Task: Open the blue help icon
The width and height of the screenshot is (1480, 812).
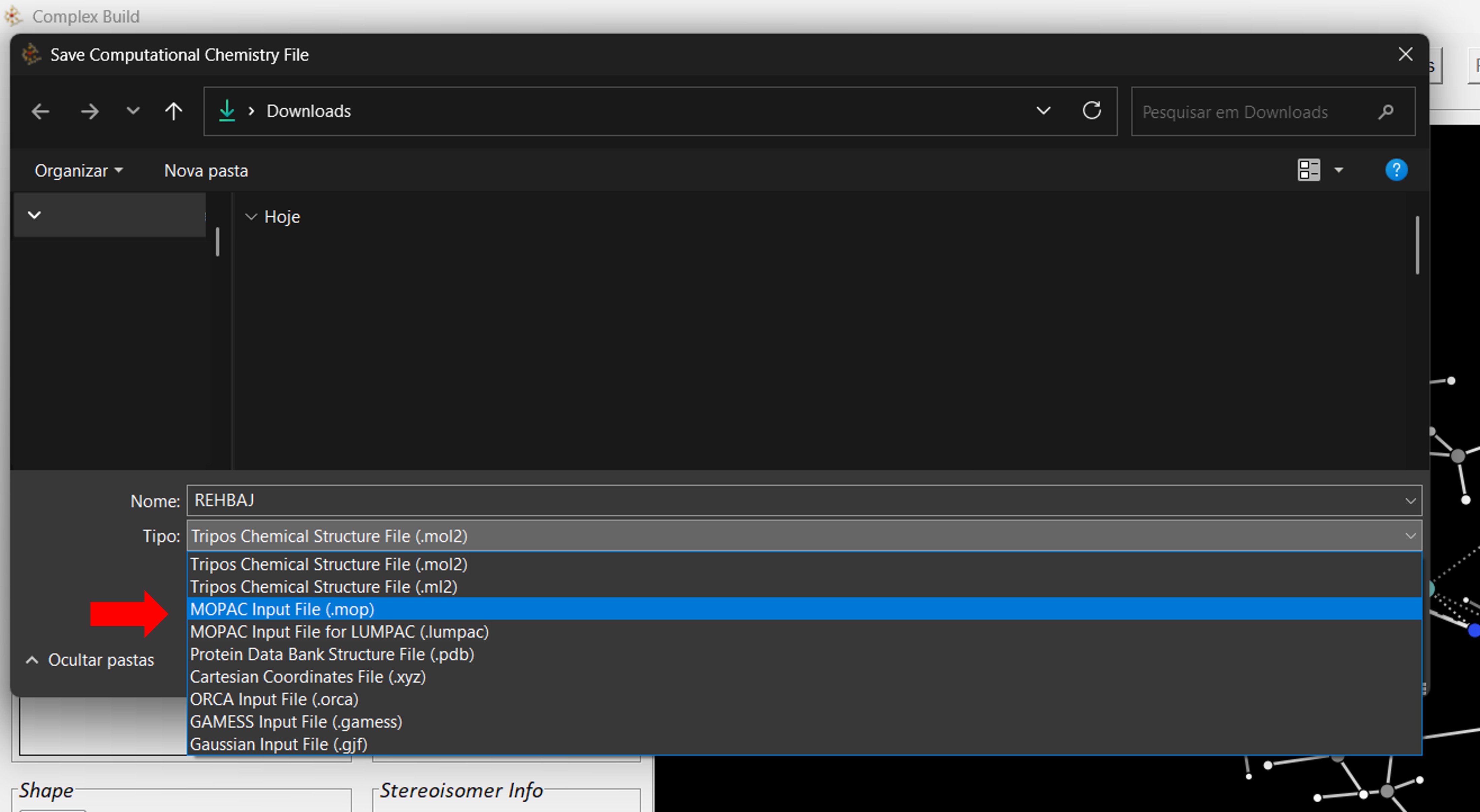Action: pyautogui.click(x=1396, y=170)
